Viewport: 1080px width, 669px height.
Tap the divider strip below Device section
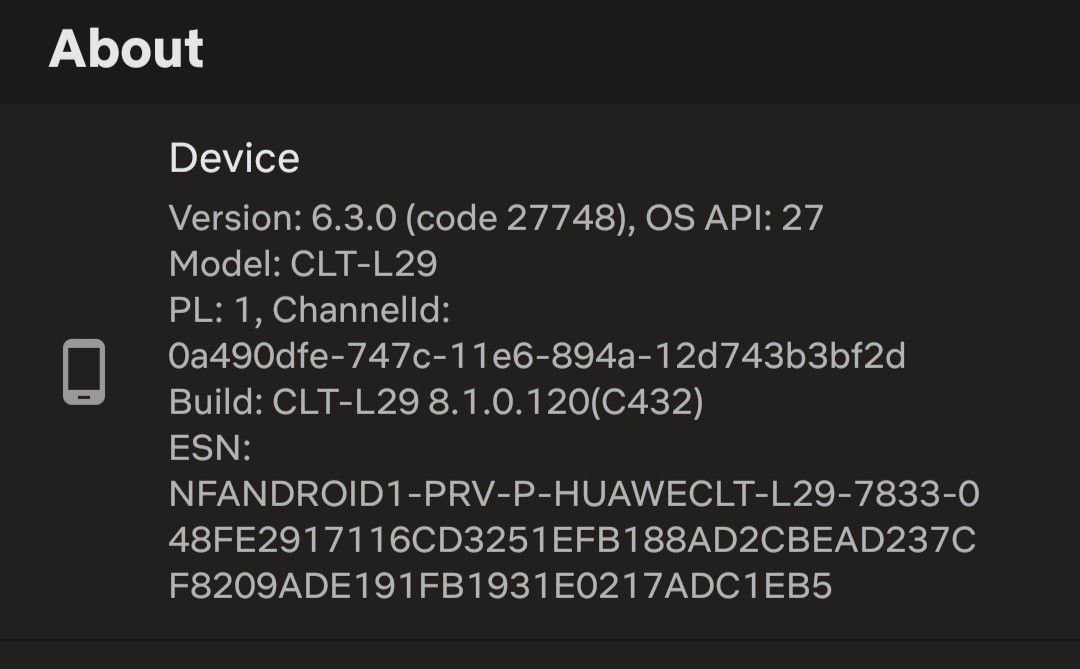(x=540, y=655)
